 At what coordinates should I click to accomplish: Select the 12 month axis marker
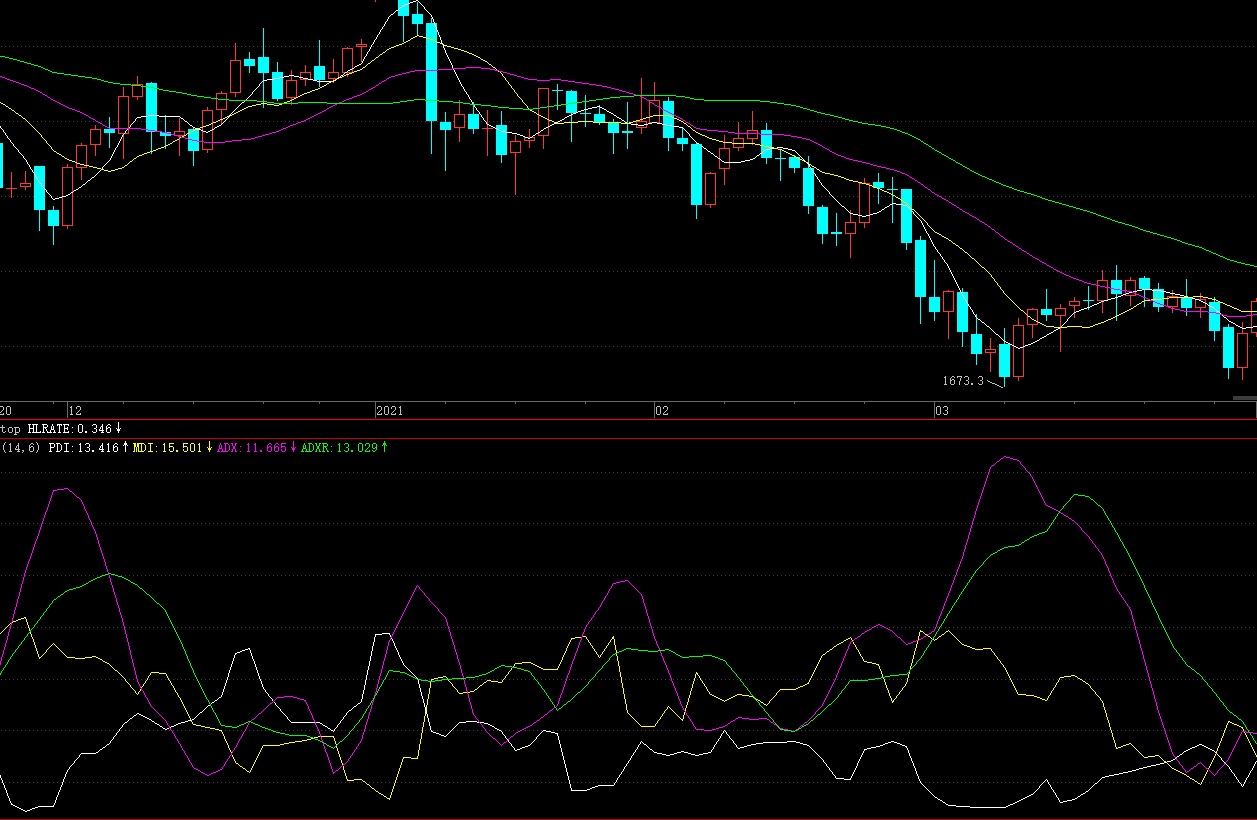pyautogui.click(x=74, y=411)
